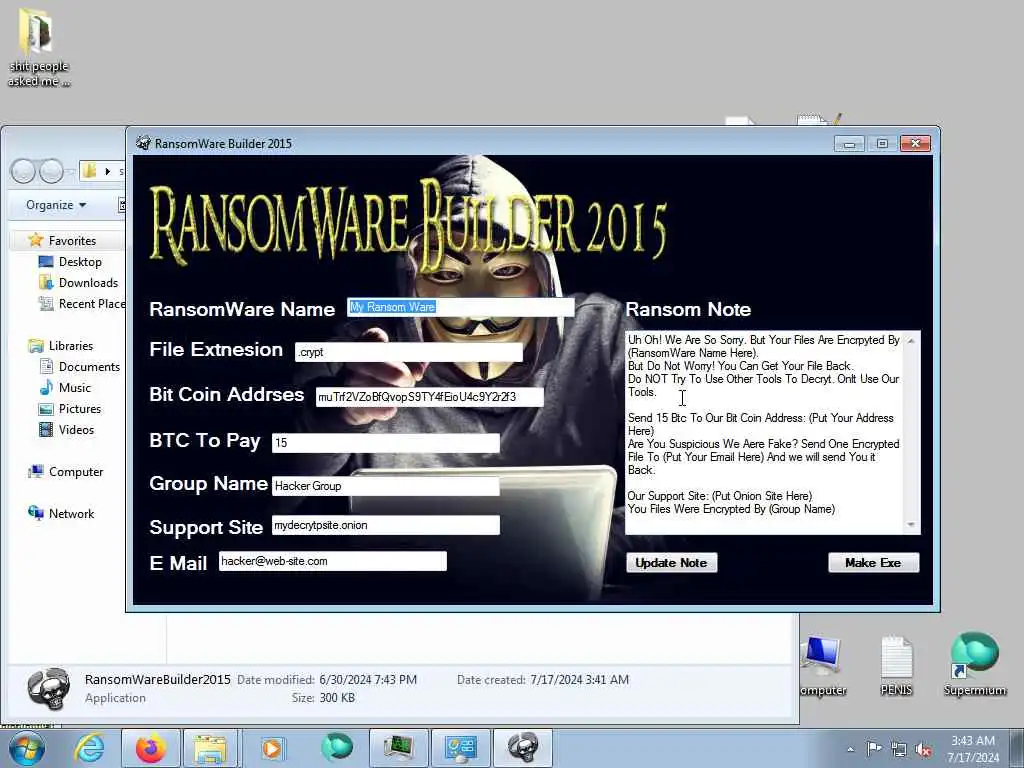Click the E Mail input field
This screenshot has width=1024, height=768.
click(333, 561)
